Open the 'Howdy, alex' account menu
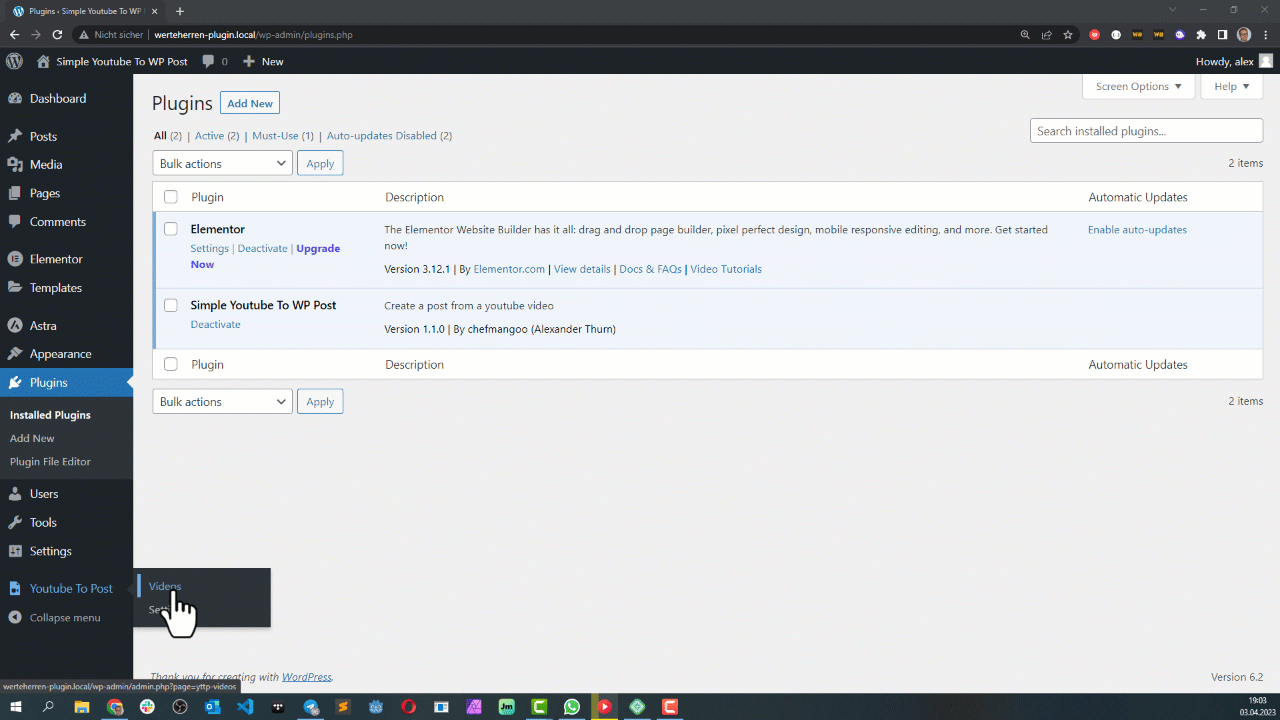 1234,61
